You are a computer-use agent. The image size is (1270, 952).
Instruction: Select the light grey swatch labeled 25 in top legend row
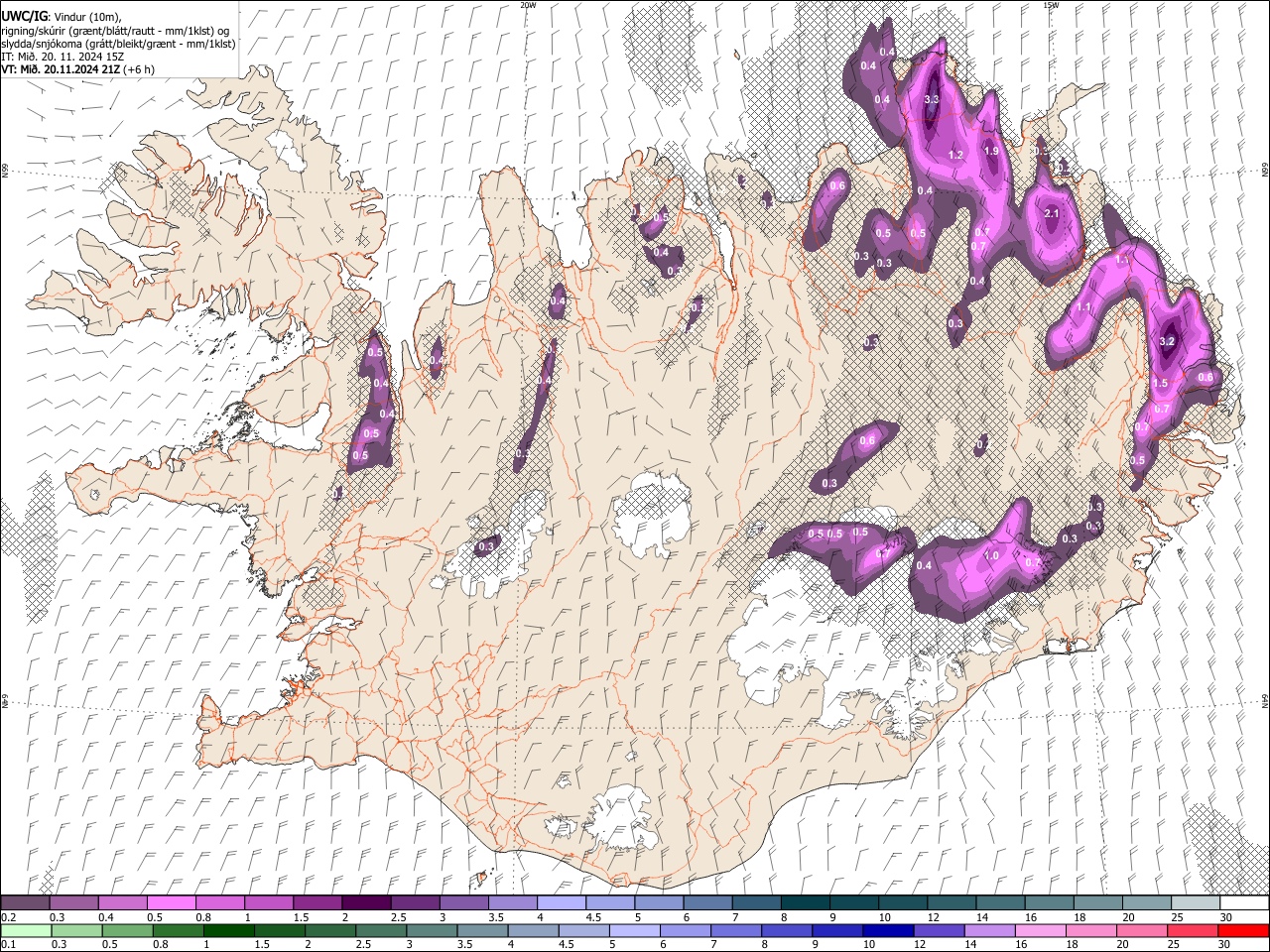click(x=1196, y=903)
